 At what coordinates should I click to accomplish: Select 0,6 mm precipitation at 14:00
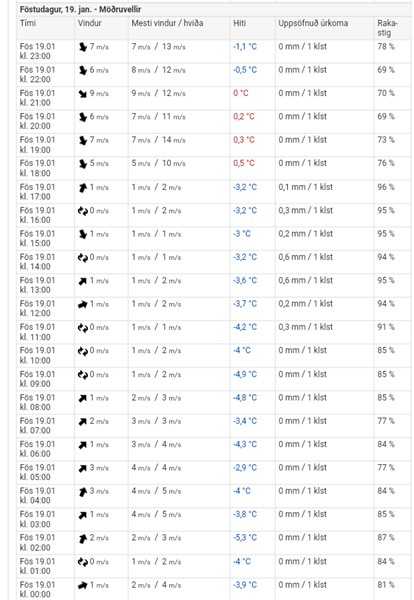305,257
